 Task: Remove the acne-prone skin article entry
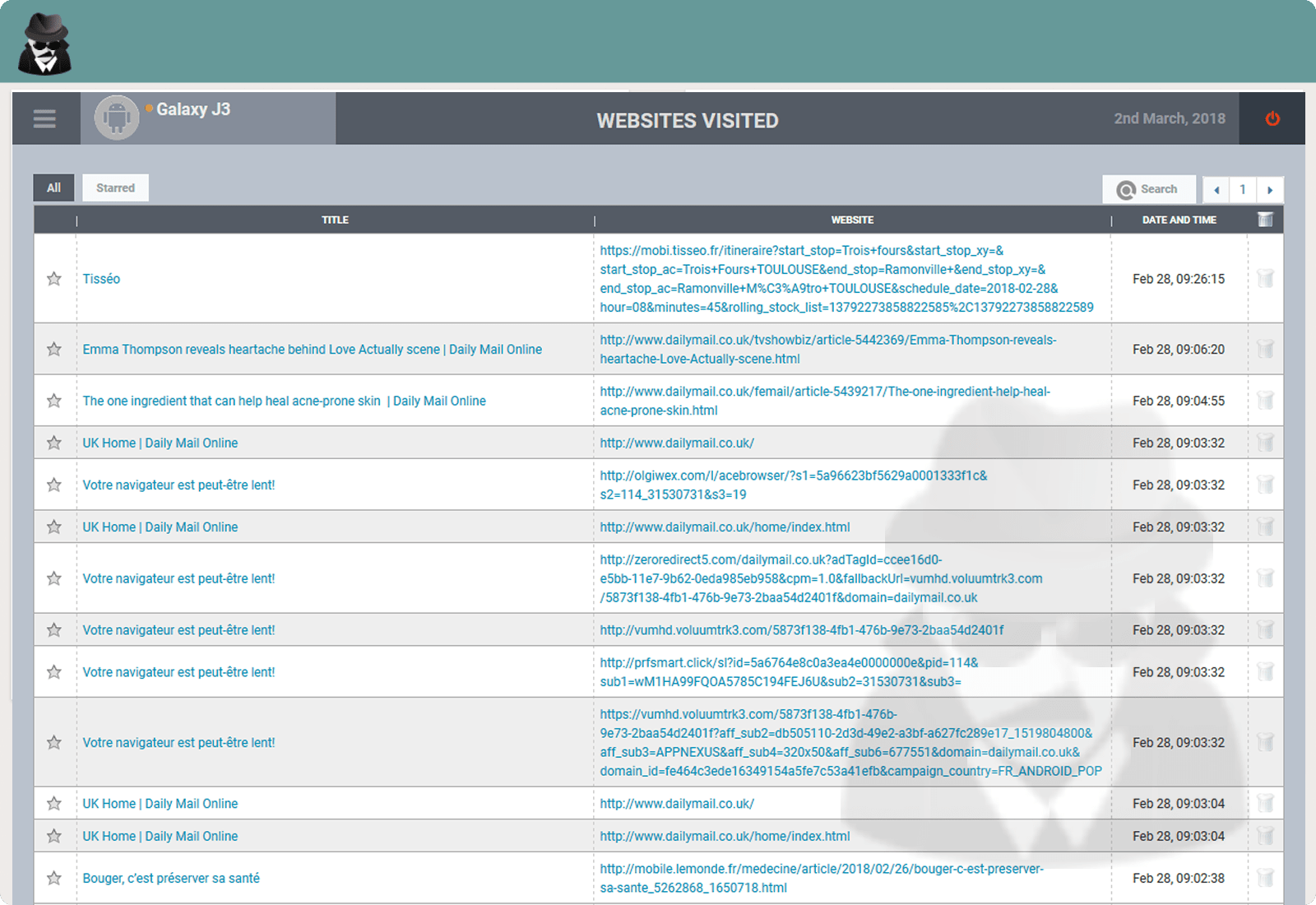pyautogui.click(x=1265, y=401)
